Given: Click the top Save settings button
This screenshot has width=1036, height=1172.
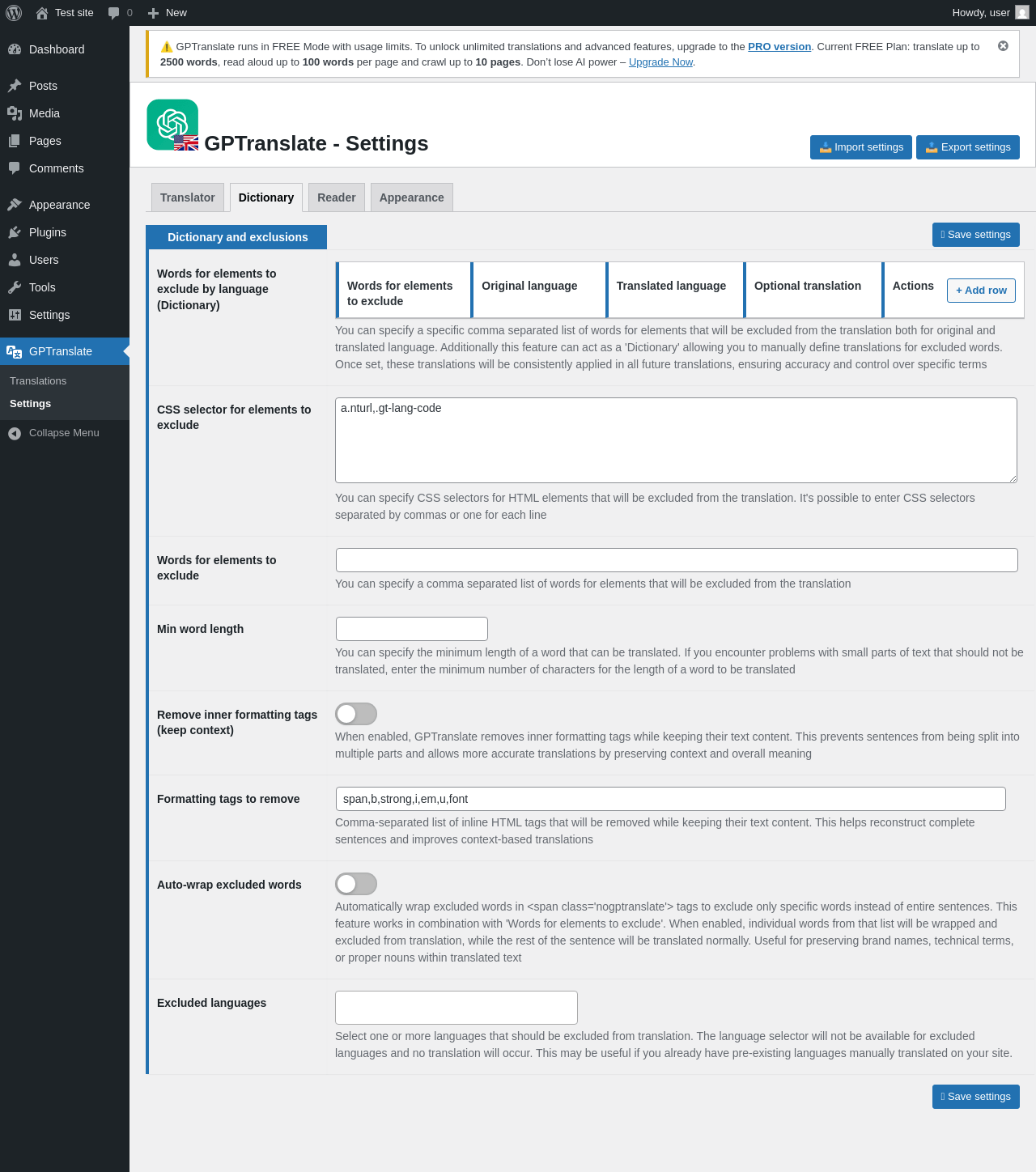Looking at the screenshot, I should pyautogui.click(x=976, y=235).
